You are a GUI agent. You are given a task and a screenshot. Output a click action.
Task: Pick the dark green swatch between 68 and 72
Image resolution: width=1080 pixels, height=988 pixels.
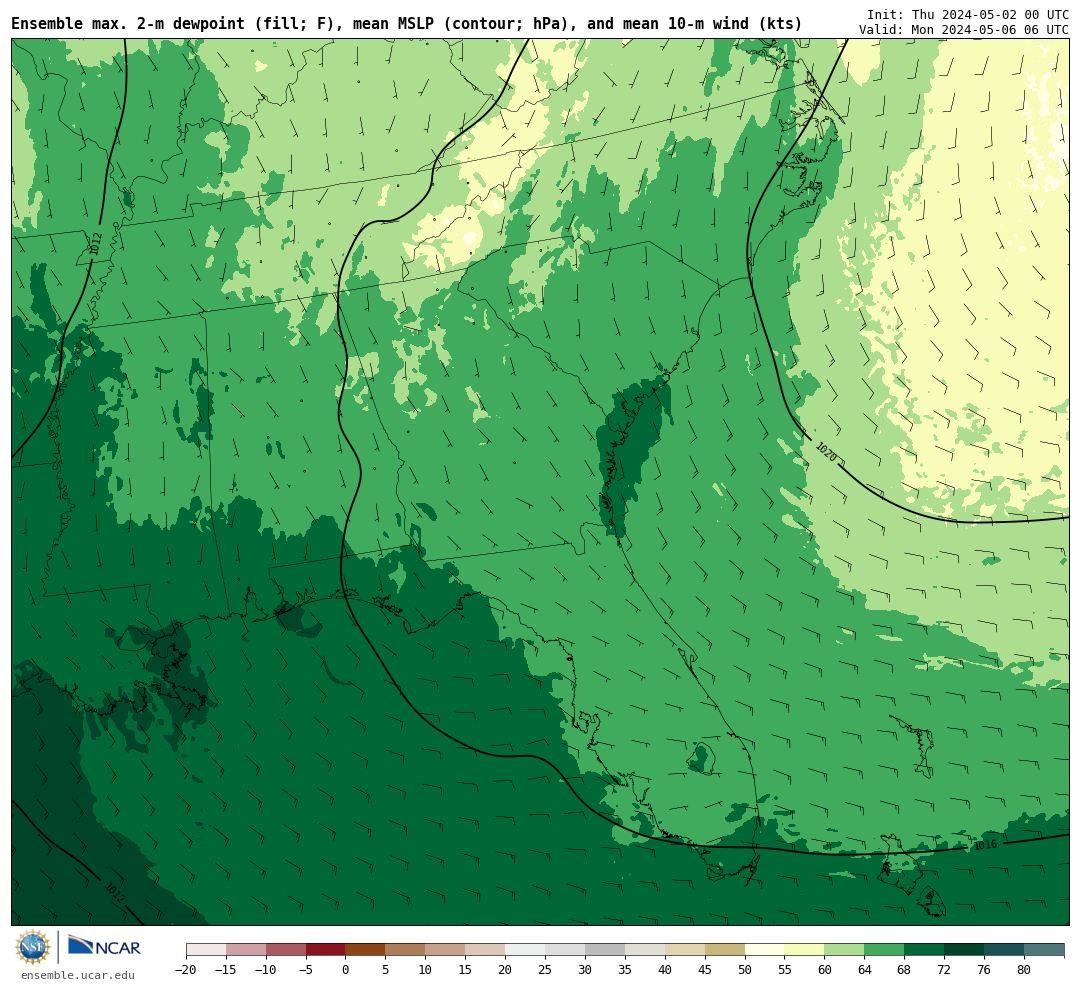(924, 950)
